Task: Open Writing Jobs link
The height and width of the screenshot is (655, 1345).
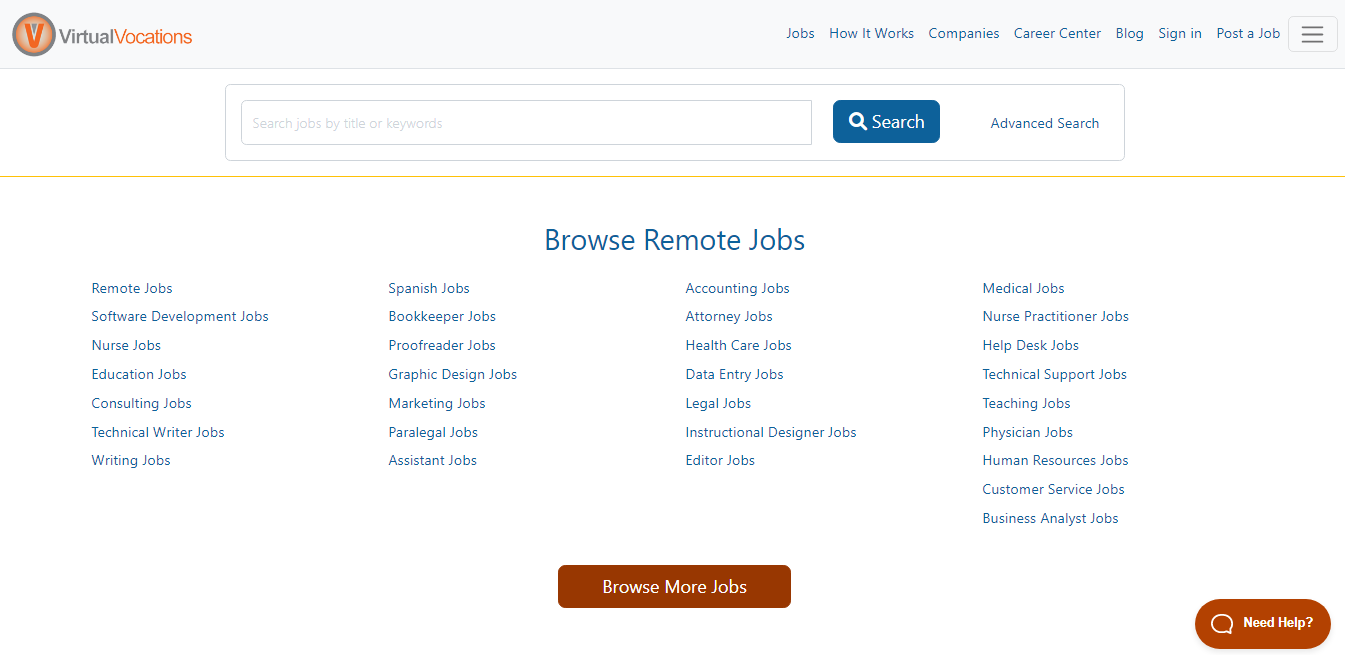Action: point(131,460)
